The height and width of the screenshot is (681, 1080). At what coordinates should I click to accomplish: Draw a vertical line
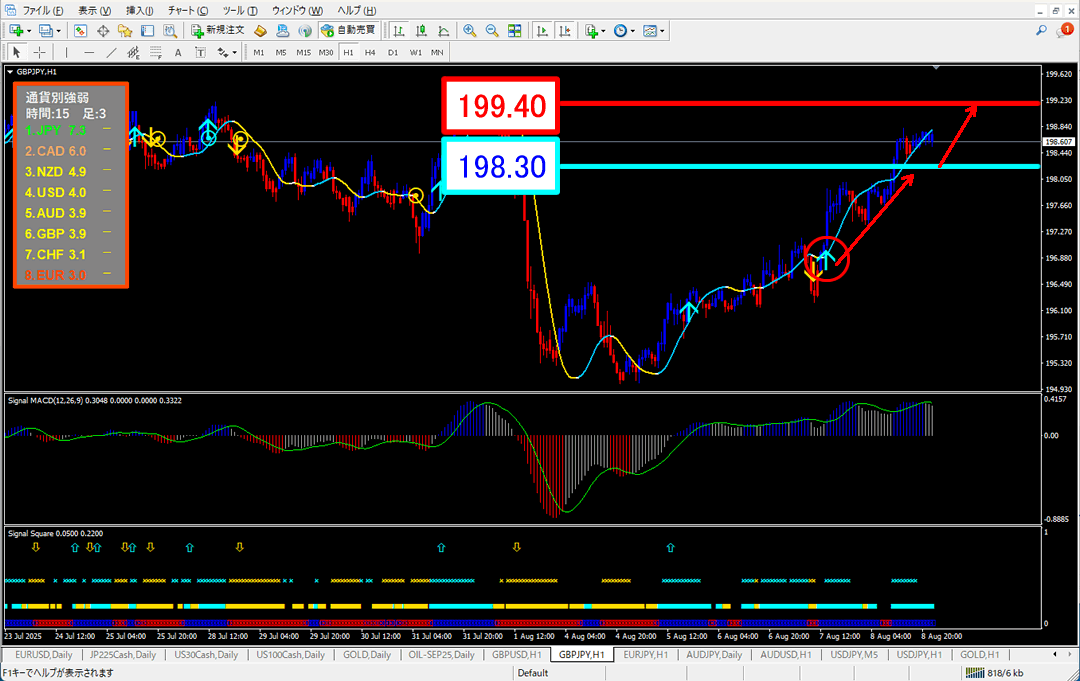tap(66, 52)
